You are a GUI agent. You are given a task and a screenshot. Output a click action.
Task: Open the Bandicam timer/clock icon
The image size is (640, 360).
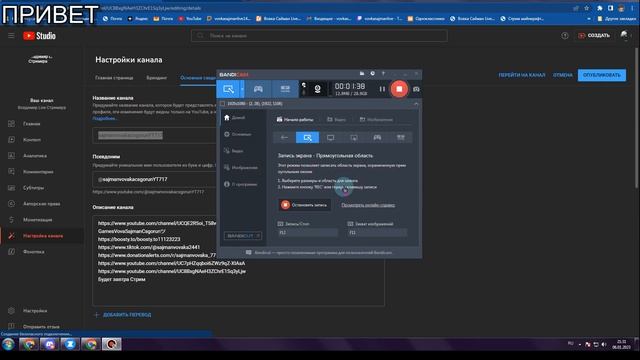tap(372, 73)
